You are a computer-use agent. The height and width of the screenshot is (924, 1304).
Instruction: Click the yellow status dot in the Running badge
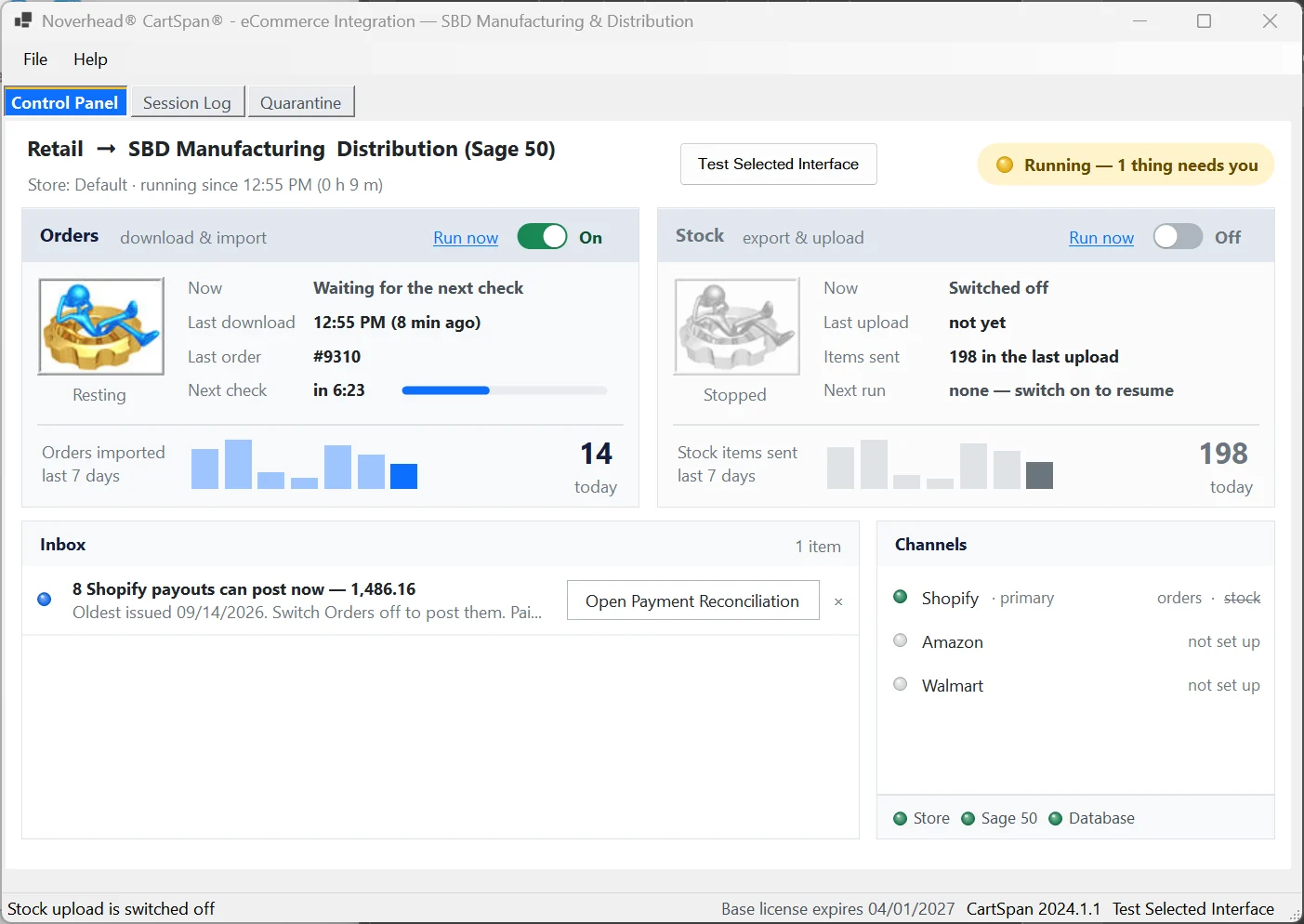1004,165
